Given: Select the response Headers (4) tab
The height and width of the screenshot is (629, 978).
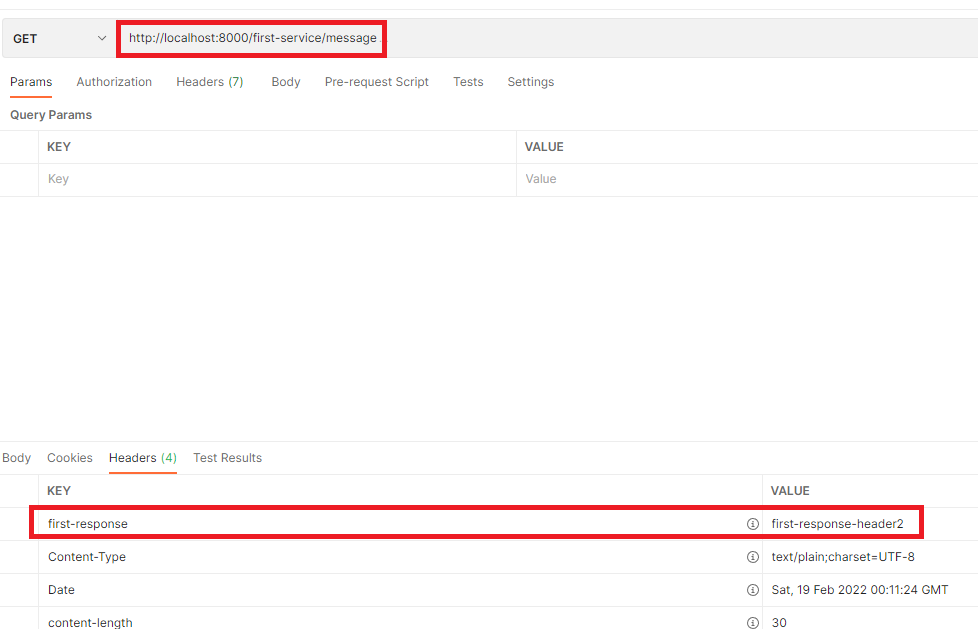Looking at the screenshot, I should tap(143, 458).
